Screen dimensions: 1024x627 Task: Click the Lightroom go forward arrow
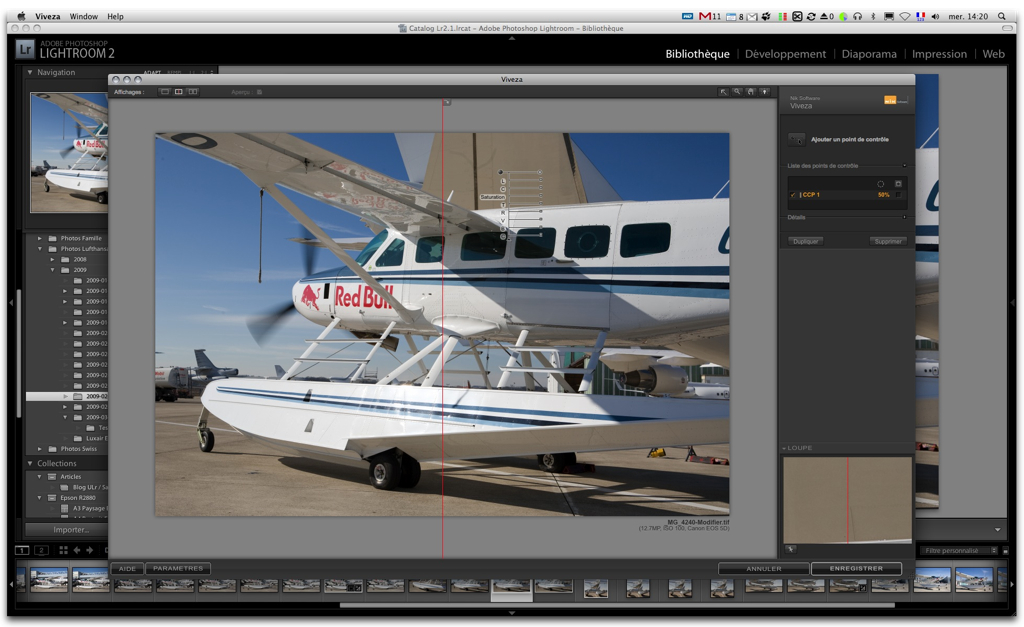[90, 550]
